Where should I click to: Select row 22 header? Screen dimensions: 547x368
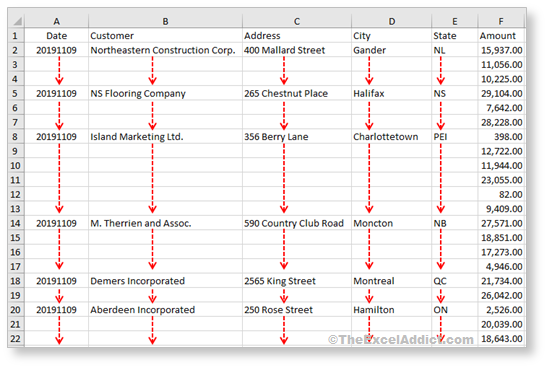16,338
